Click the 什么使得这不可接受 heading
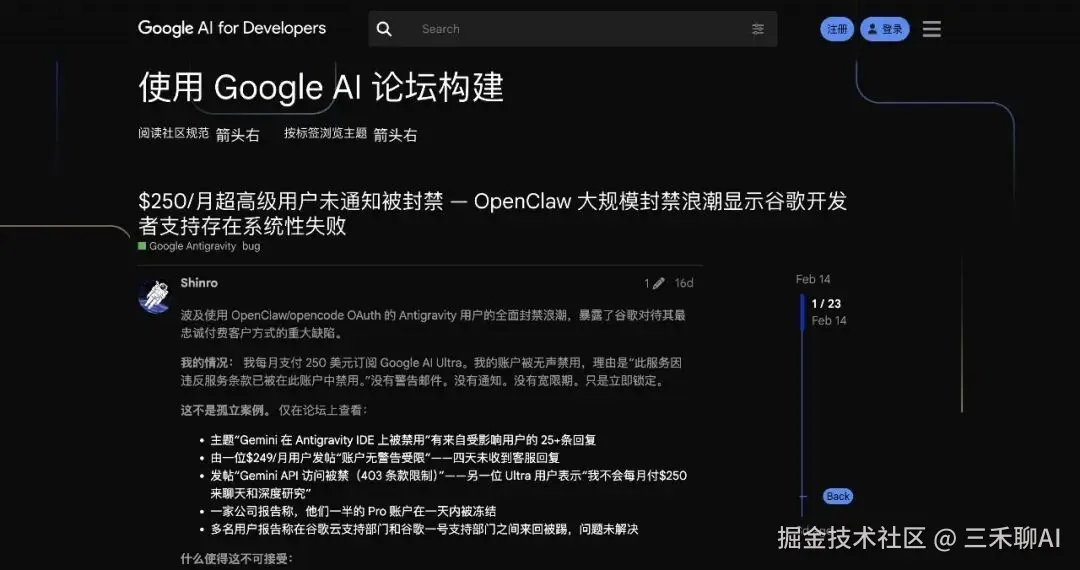1080x570 pixels. pos(236,559)
